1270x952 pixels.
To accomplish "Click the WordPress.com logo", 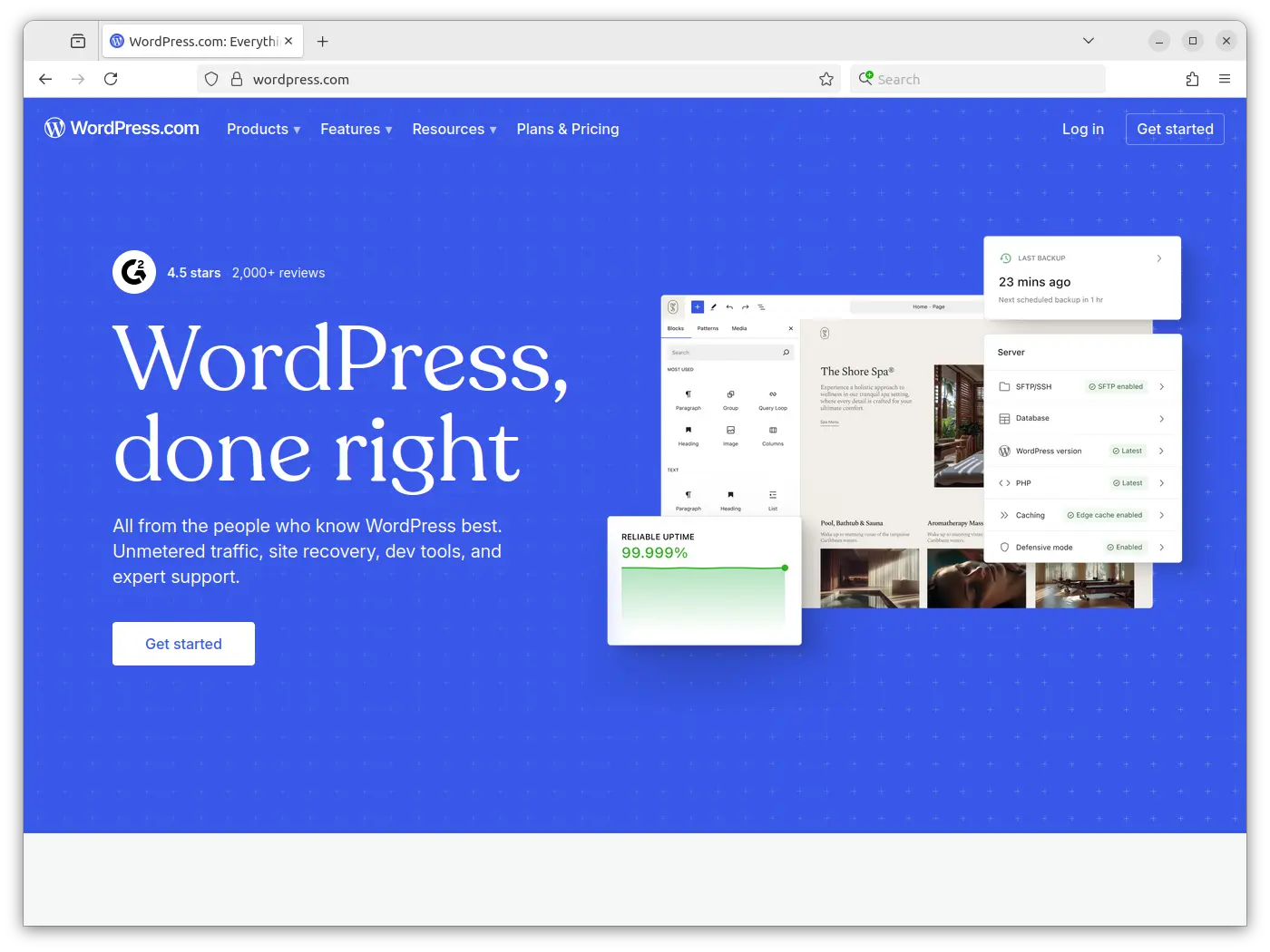I will coord(122,128).
